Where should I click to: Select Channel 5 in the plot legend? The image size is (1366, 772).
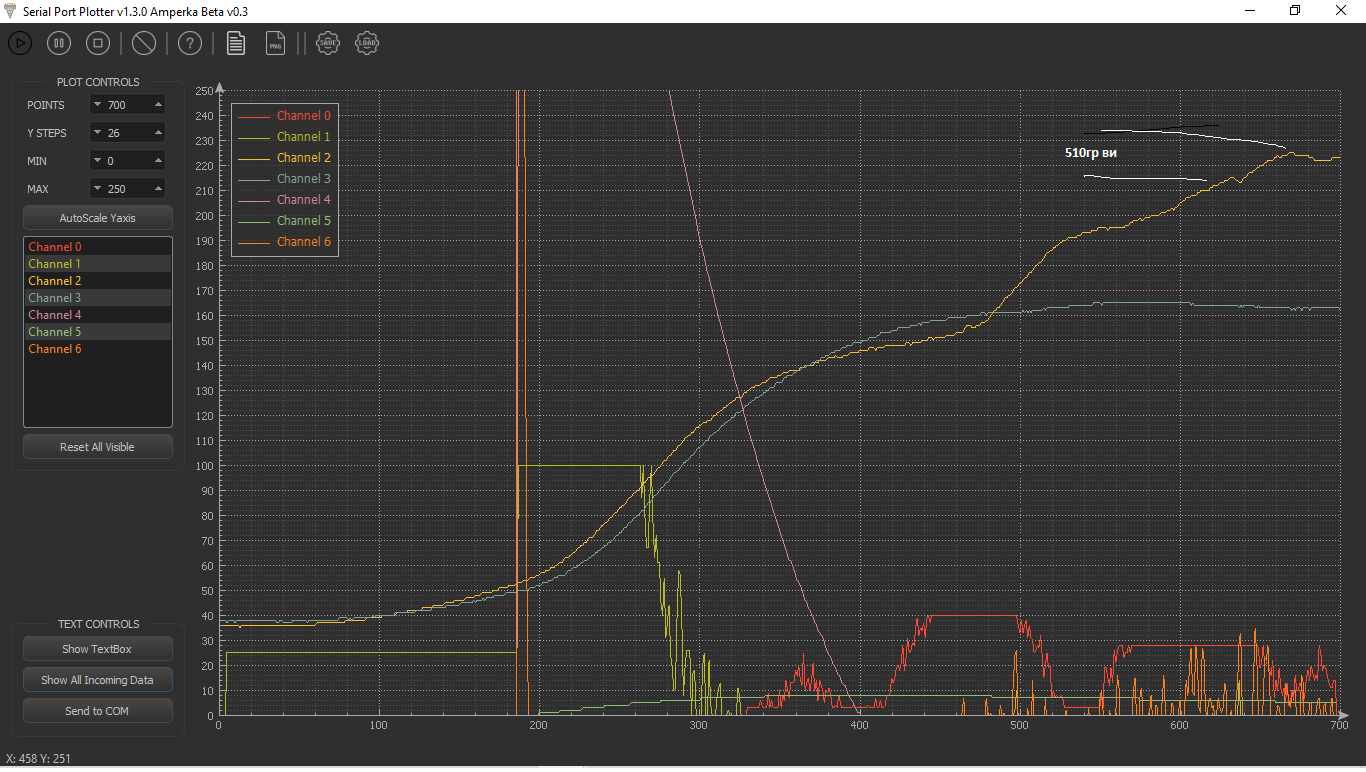284,221
